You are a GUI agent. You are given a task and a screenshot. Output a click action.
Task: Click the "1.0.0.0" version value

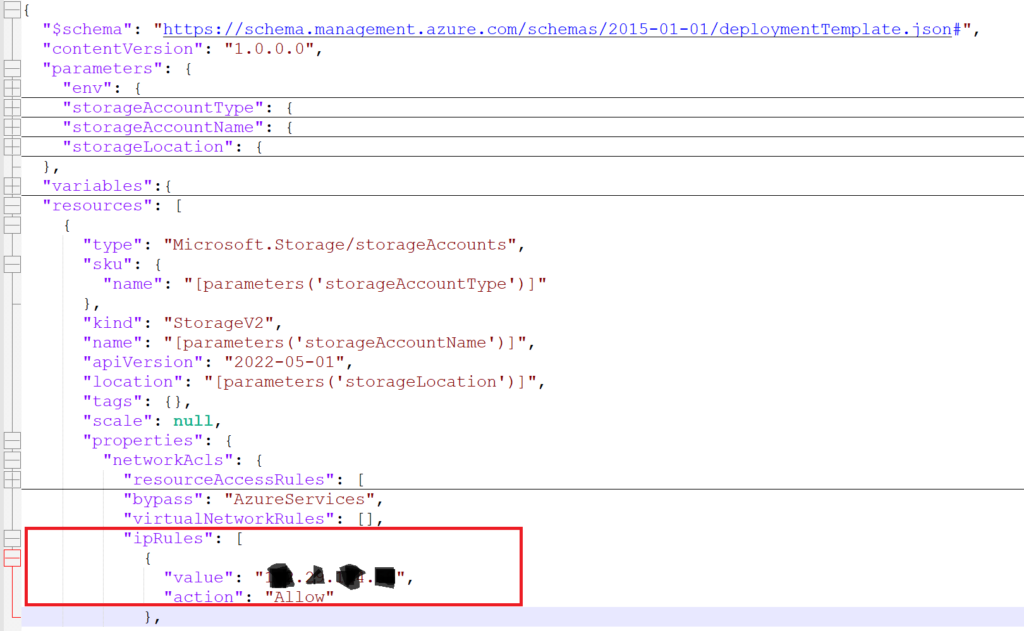click(x=269, y=49)
